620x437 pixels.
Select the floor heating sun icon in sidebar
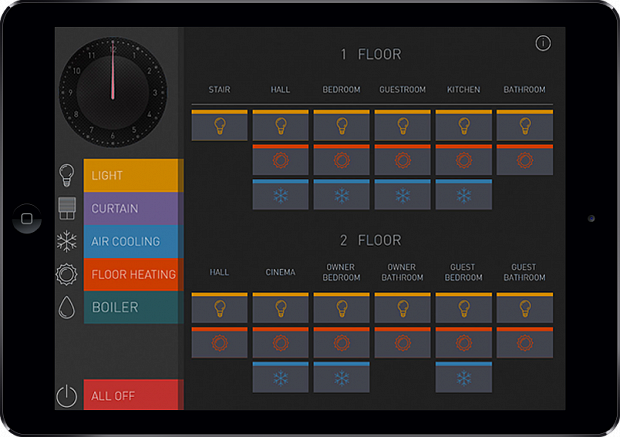tap(66, 274)
